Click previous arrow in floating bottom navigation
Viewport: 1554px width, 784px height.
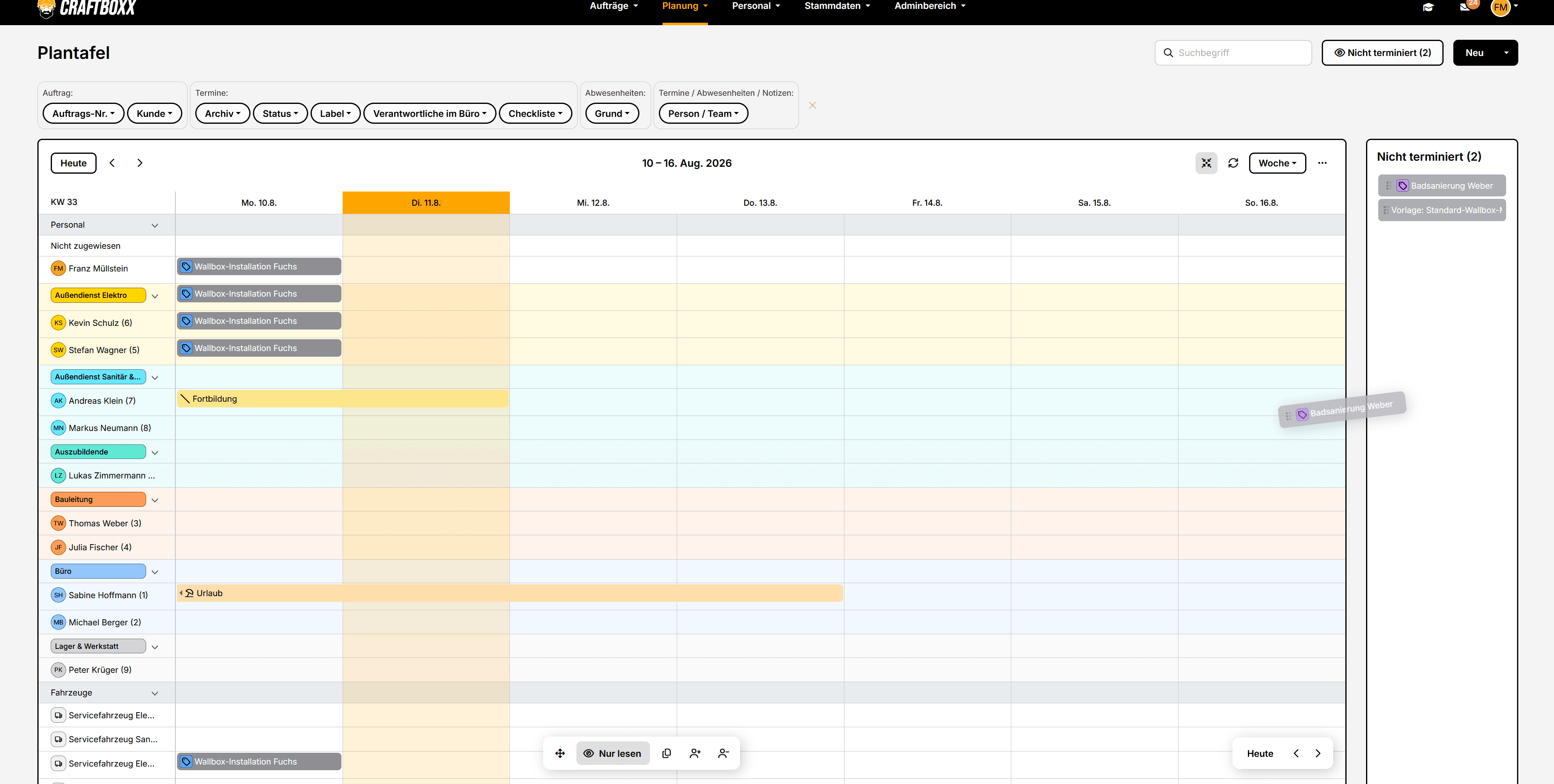point(1296,753)
